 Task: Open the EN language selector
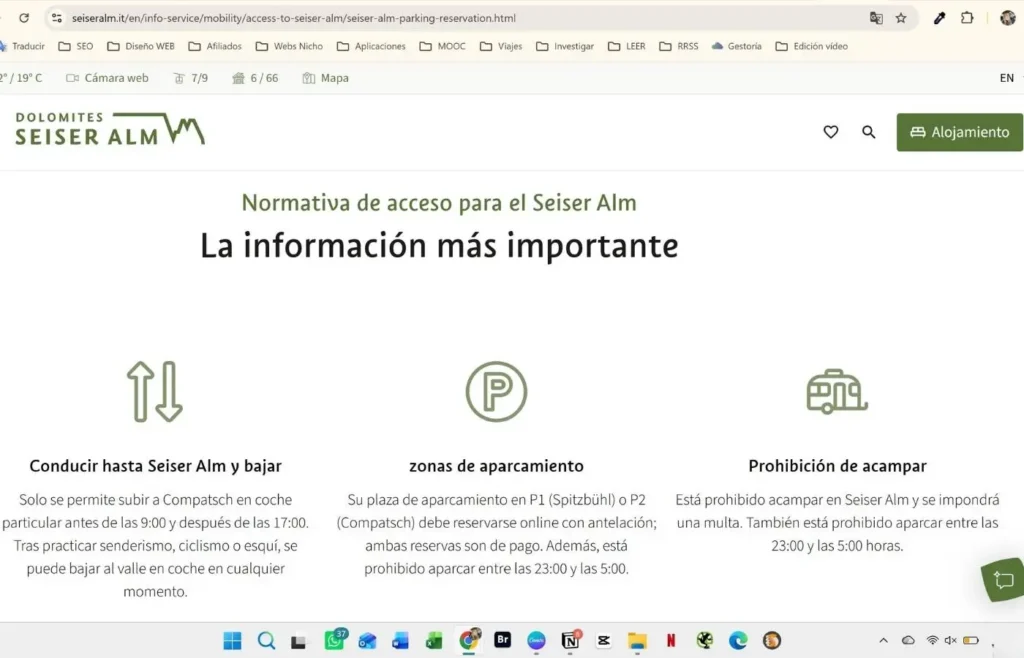[x=1006, y=78]
